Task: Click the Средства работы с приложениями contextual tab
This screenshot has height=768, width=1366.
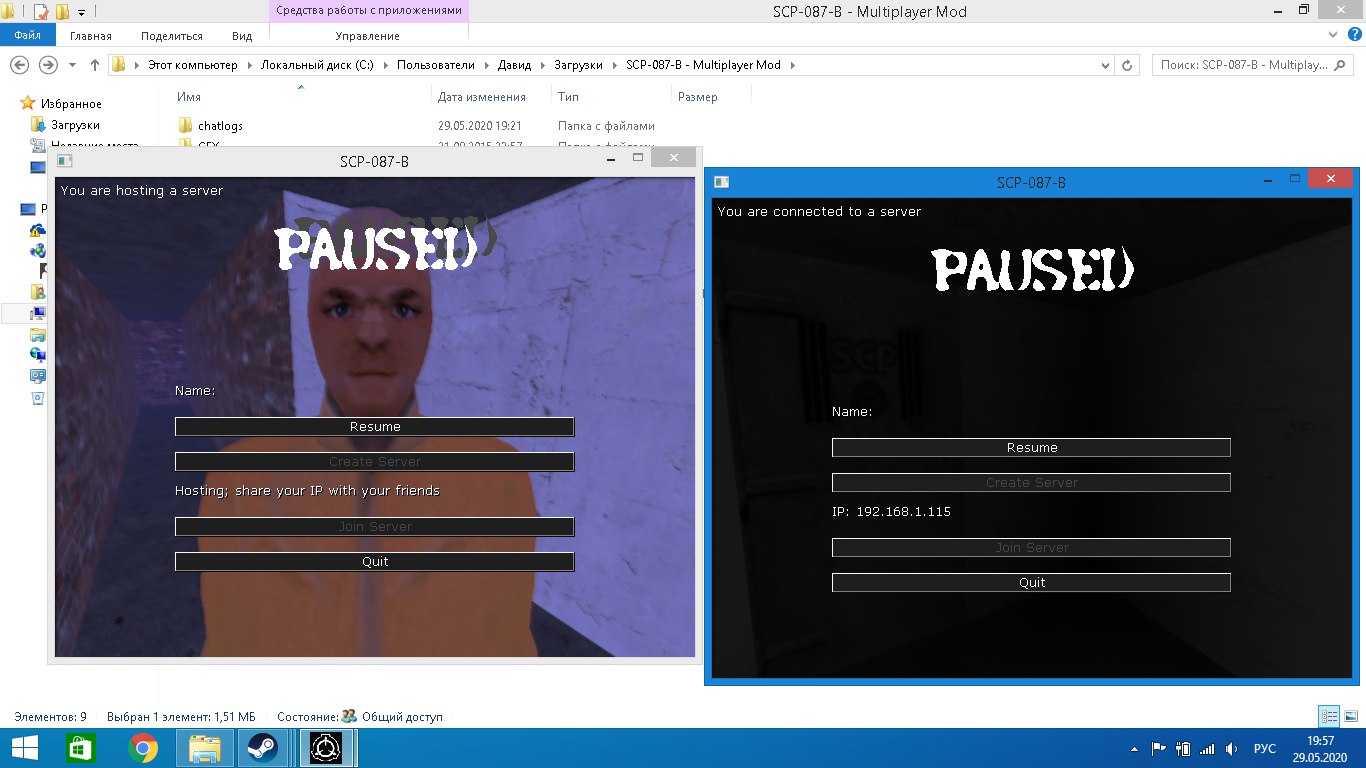Action: click(x=369, y=11)
